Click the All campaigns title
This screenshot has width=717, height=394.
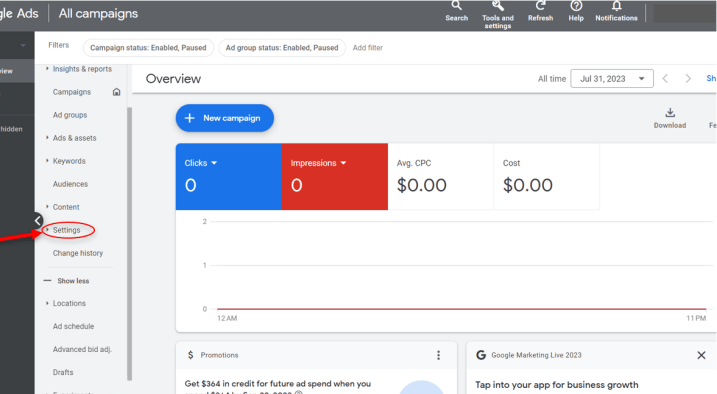click(98, 13)
